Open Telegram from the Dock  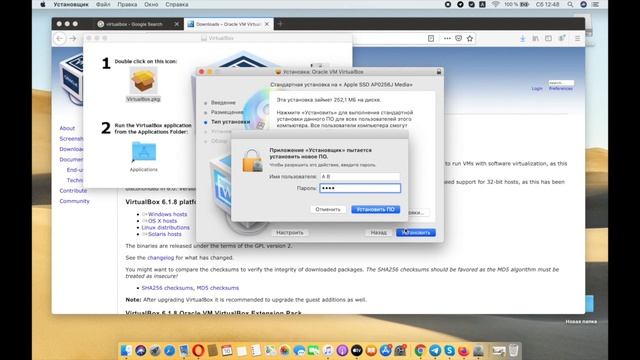tap(435, 350)
